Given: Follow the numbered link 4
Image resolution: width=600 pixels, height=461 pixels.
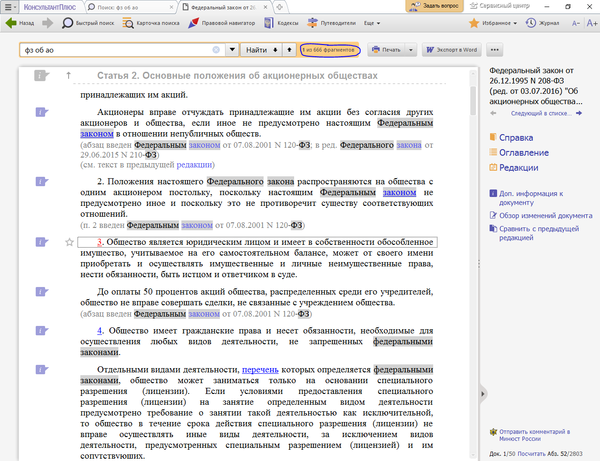Looking at the screenshot, I should (x=99, y=331).
